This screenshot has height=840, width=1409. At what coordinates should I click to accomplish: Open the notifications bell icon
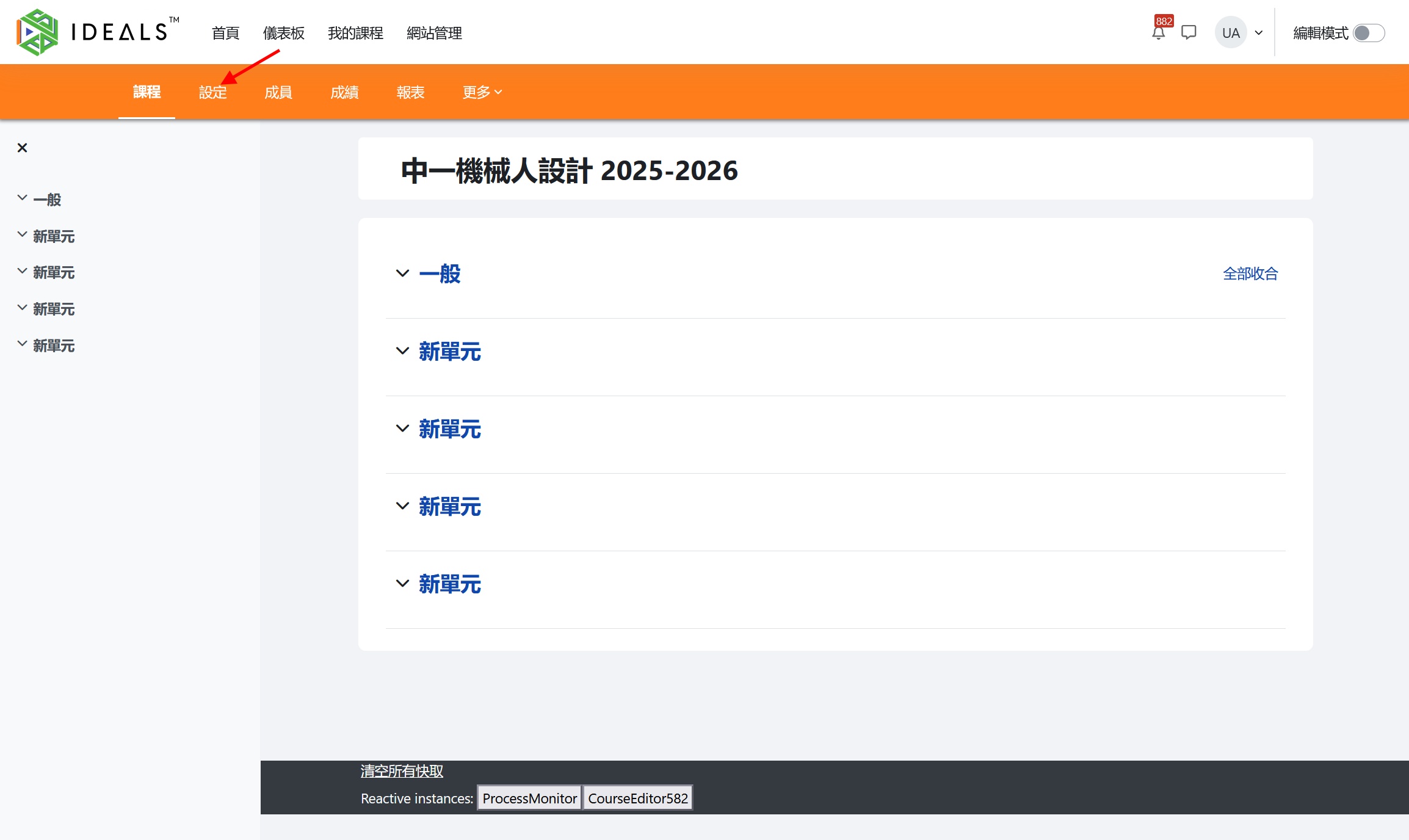point(1158,33)
